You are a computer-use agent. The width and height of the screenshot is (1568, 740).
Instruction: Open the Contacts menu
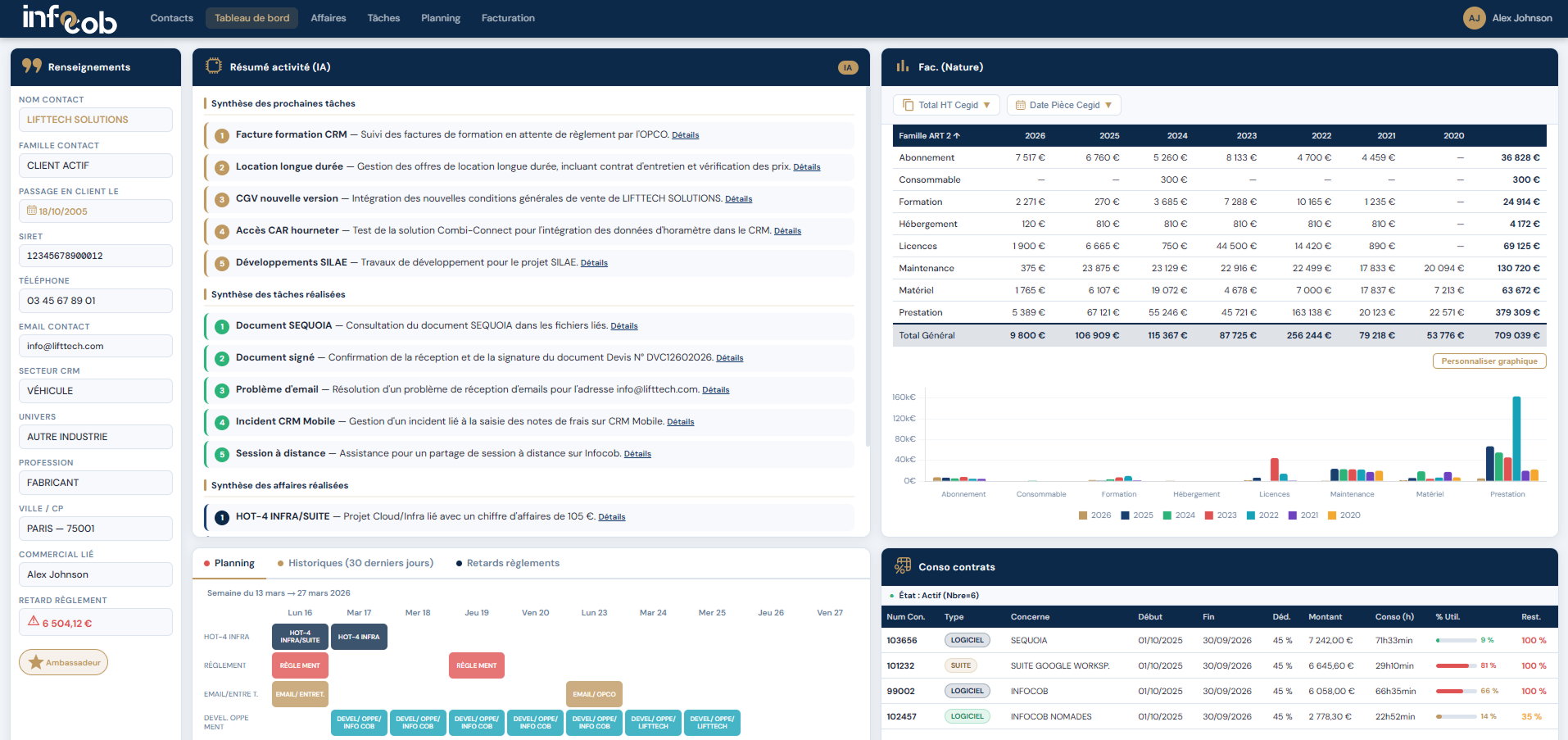point(172,18)
